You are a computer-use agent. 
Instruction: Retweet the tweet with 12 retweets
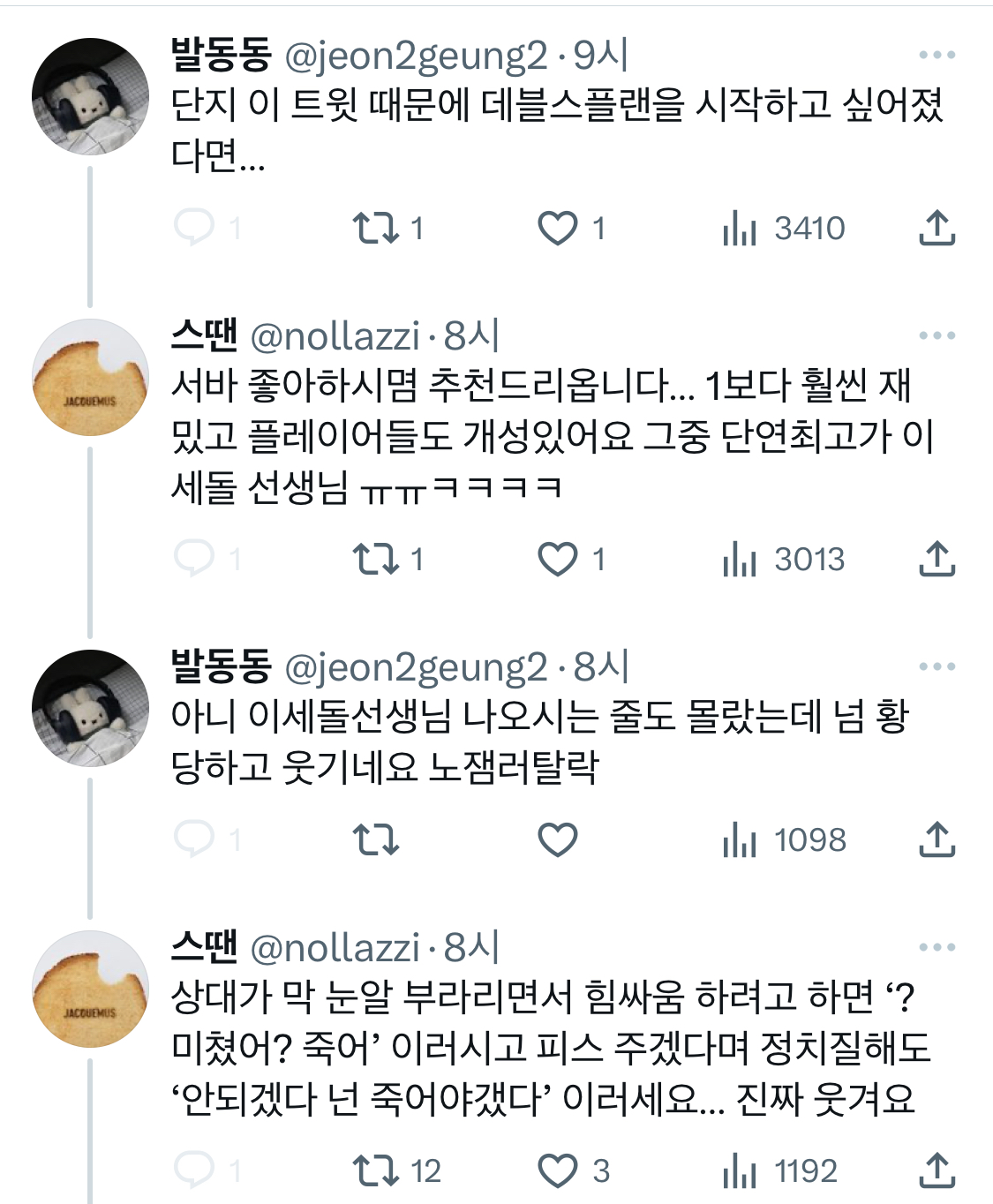coord(376,1170)
